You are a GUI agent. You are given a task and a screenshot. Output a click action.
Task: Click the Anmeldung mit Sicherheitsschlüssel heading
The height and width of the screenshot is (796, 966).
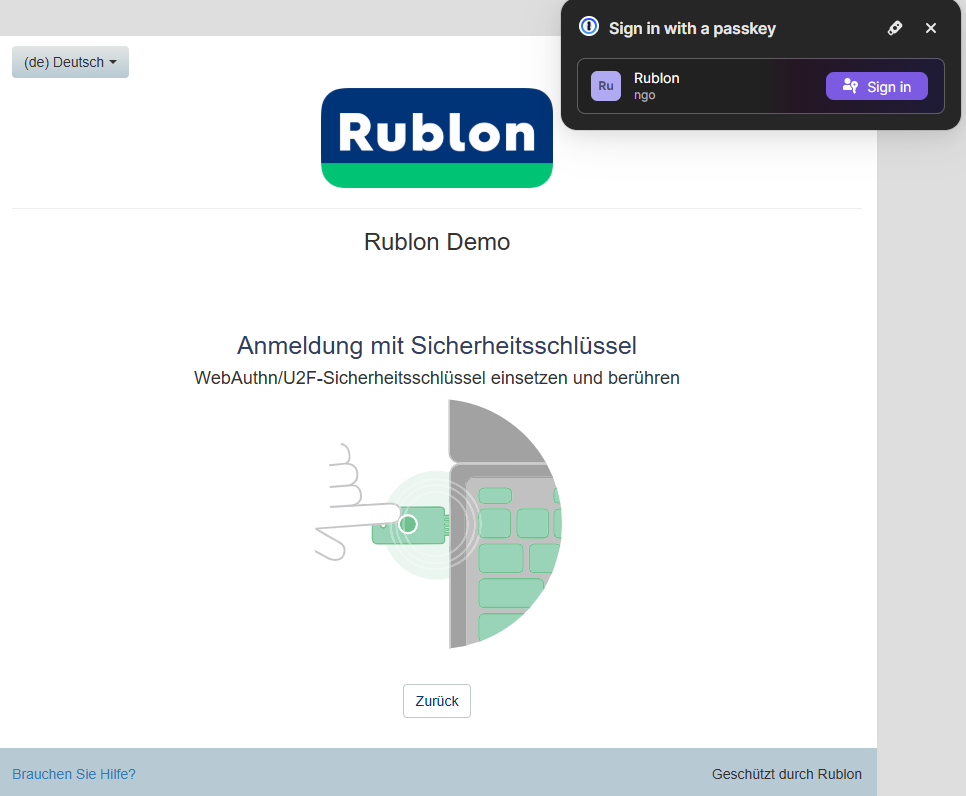tap(437, 346)
